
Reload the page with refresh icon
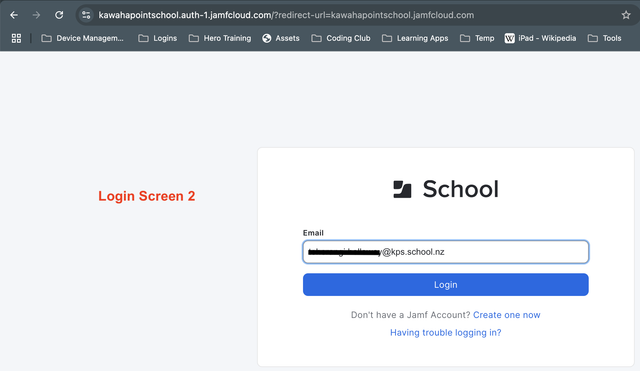(x=59, y=15)
